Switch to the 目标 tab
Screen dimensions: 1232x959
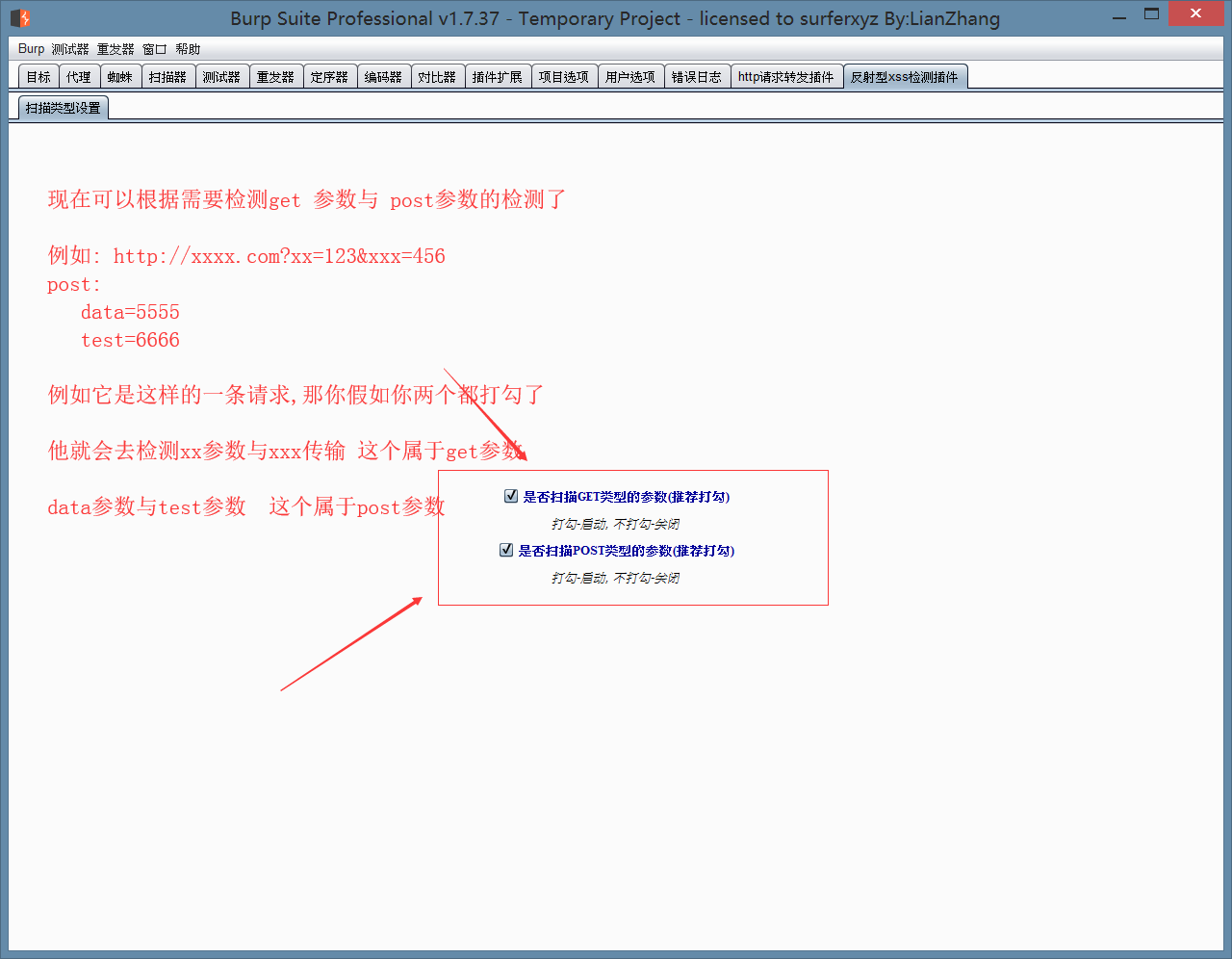pos(38,77)
